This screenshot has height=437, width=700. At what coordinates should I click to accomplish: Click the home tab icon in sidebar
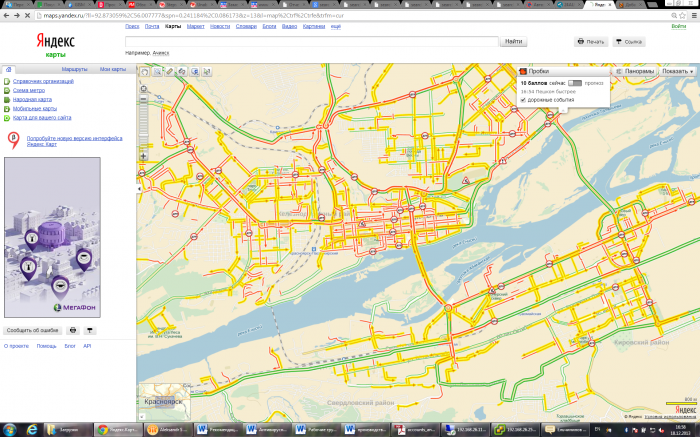tap(10, 69)
